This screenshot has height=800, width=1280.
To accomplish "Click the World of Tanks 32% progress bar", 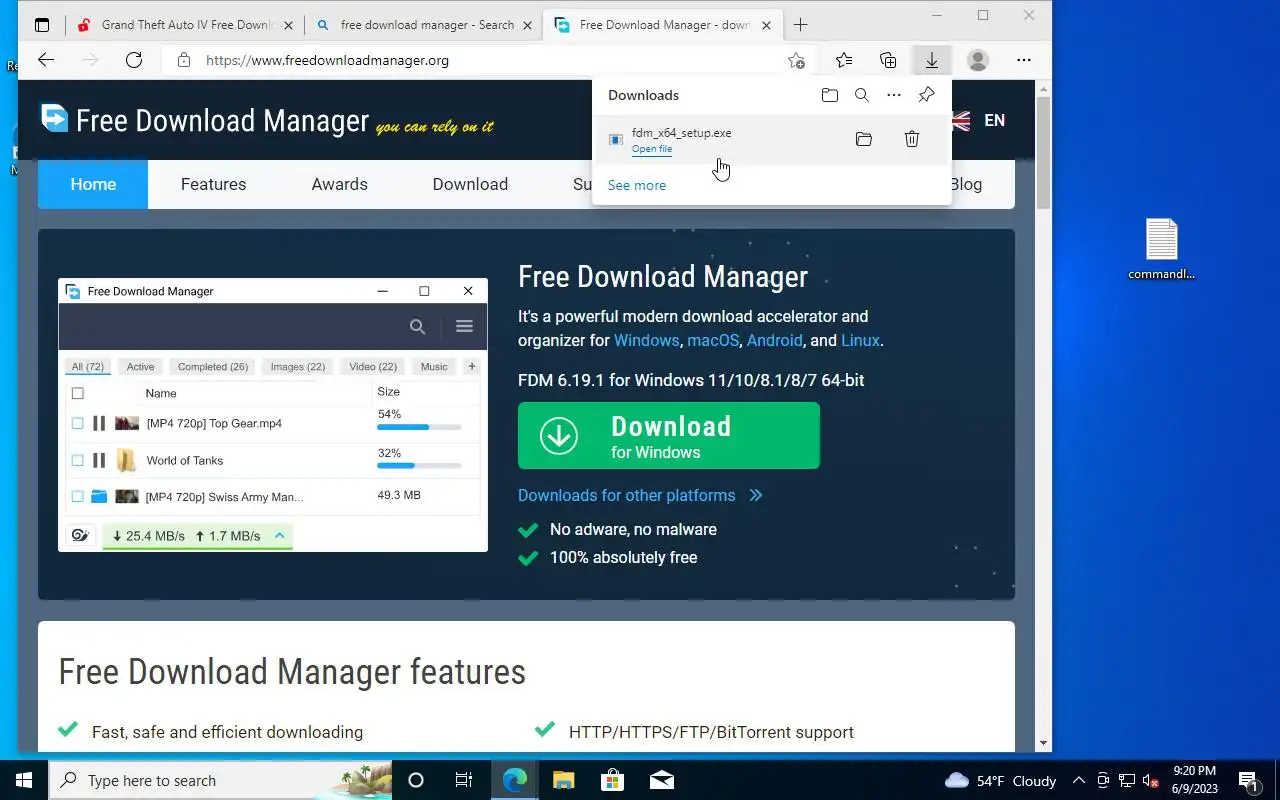I will (419, 465).
